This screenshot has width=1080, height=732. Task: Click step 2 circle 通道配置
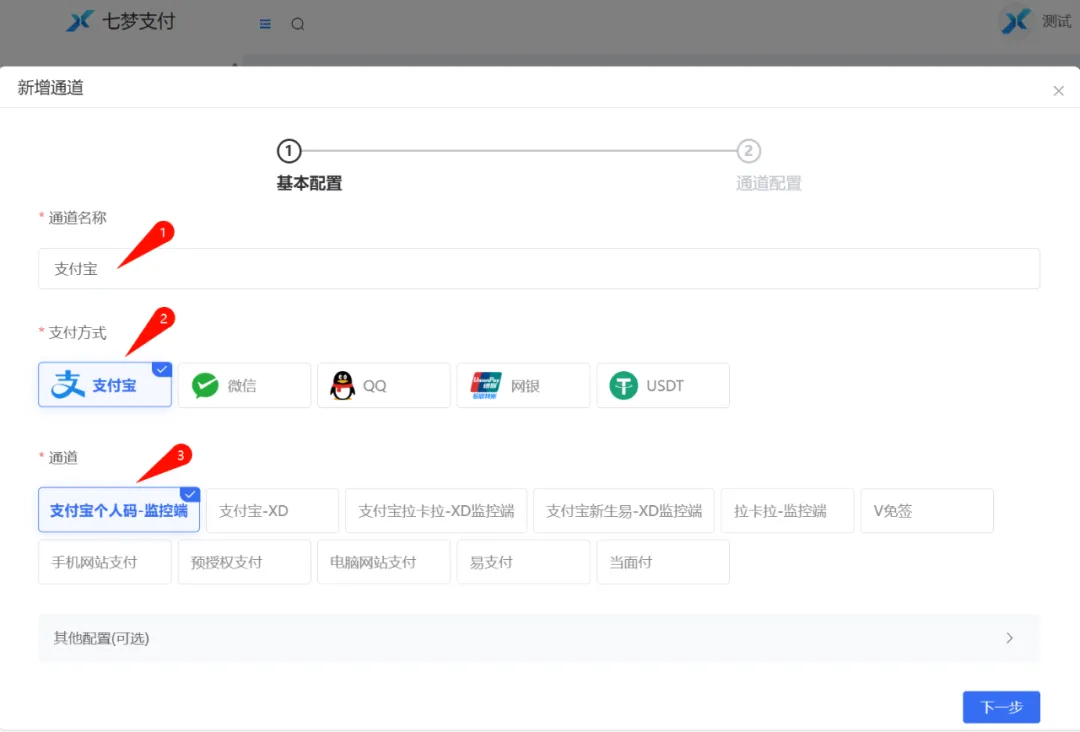coord(749,151)
